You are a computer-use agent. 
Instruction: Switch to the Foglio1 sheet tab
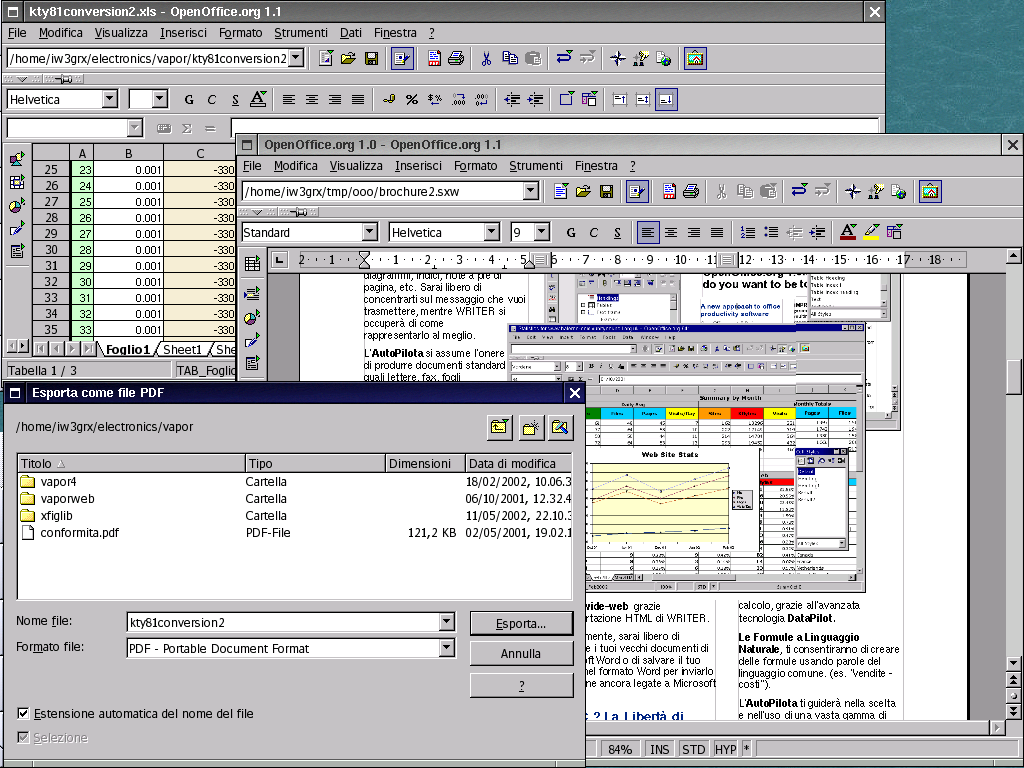127,349
